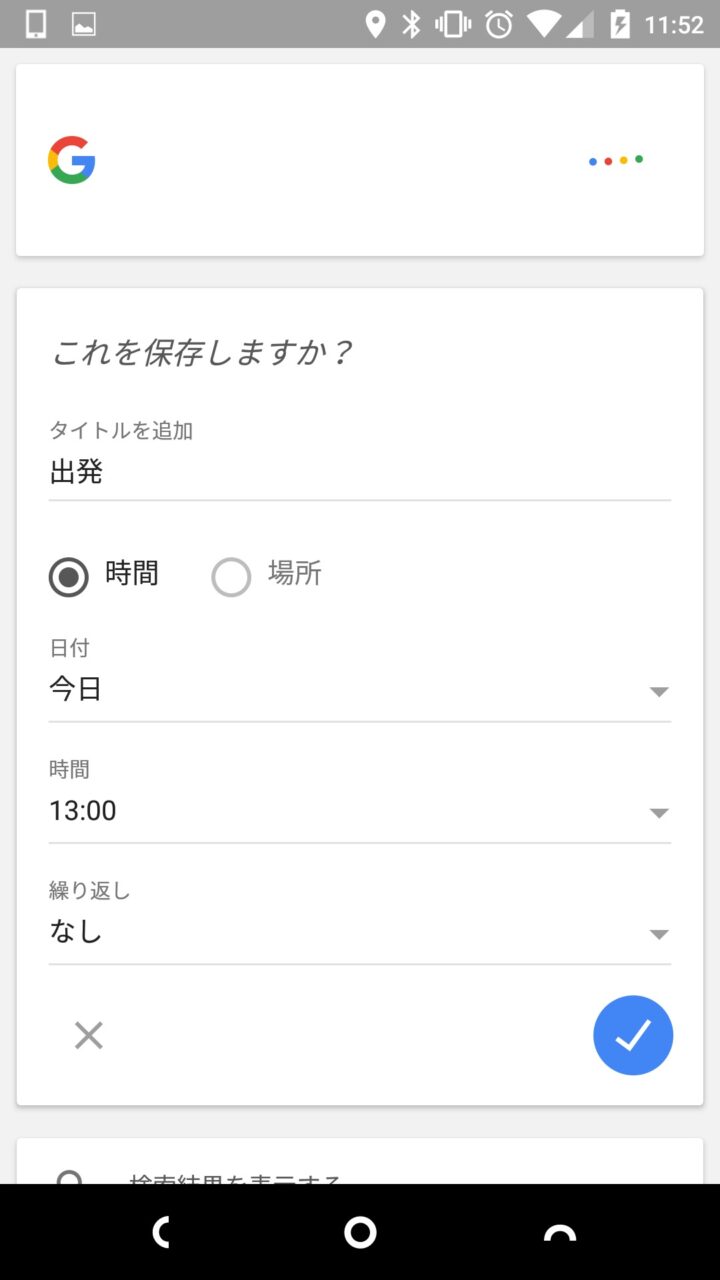Open the 時間 dropdown showing 13:00
Viewport: 720px width, 1280px height.
[359, 811]
